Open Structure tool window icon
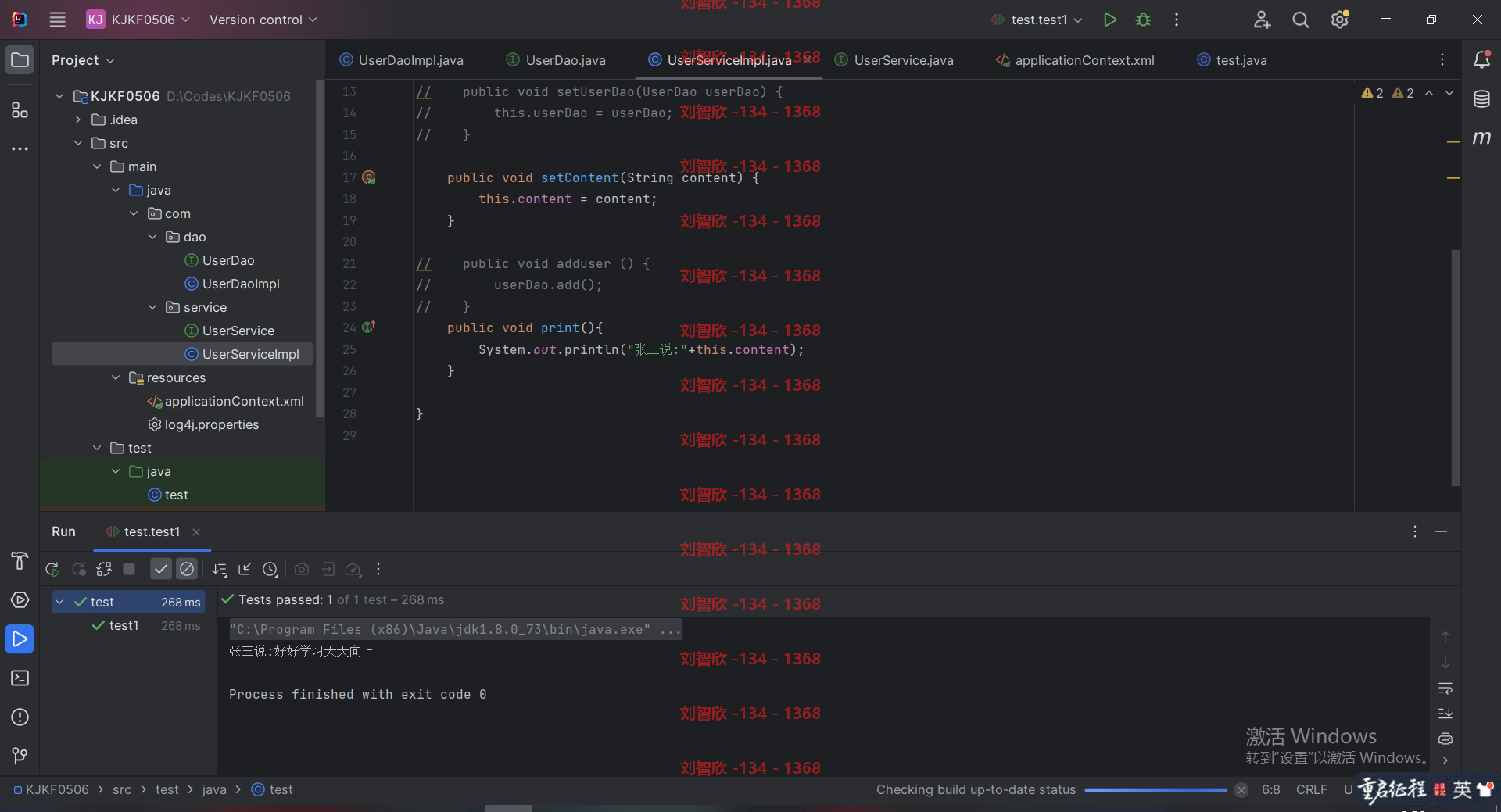The height and width of the screenshot is (812, 1501). (20, 110)
